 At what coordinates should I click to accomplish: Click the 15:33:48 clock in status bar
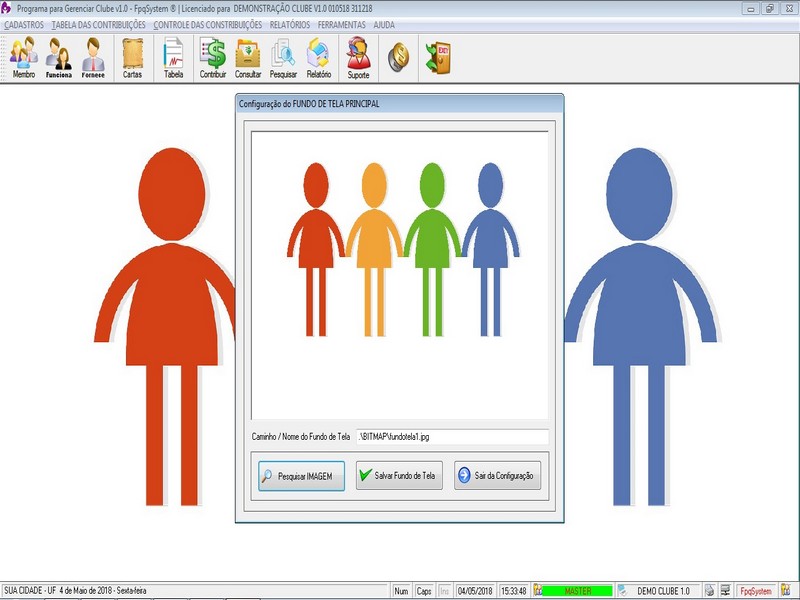point(513,591)
